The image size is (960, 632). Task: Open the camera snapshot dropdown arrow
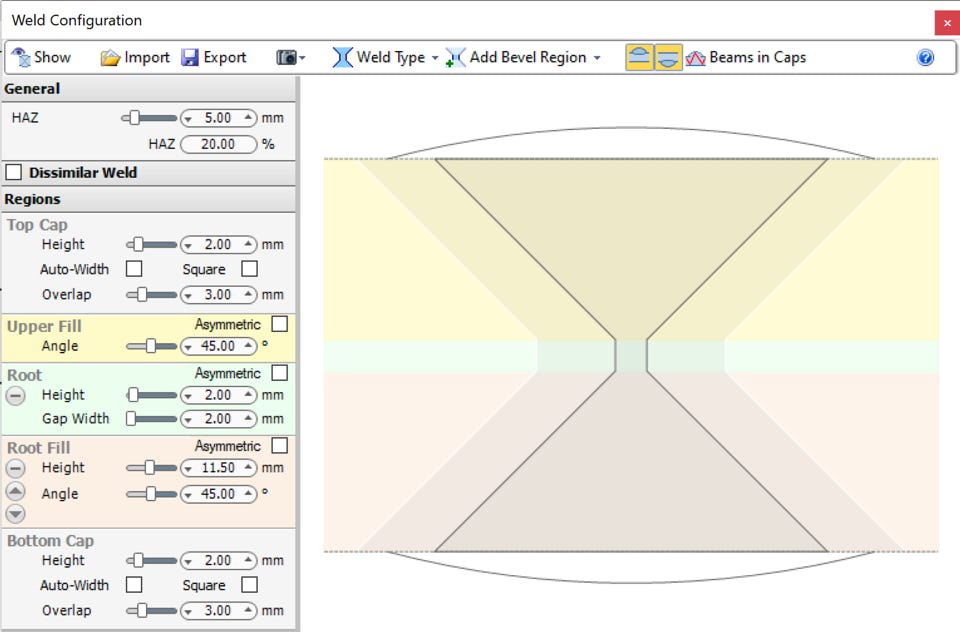(302, 58)
